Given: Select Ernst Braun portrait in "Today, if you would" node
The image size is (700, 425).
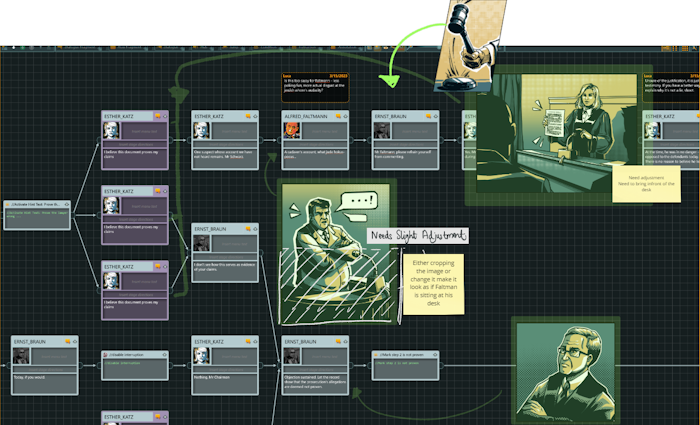Looking at the screenshot, I should pyautogui.click(x=20, y=357).
